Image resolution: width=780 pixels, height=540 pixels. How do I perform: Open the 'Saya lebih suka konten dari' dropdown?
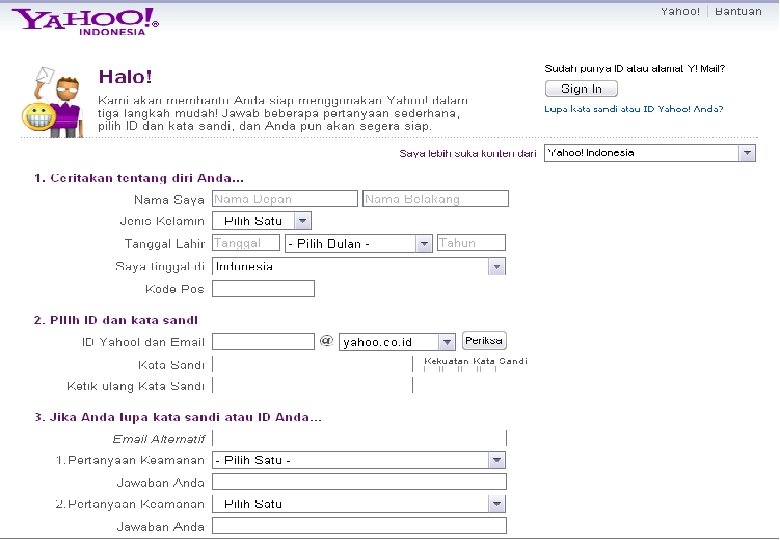click(x=650, y=153)
